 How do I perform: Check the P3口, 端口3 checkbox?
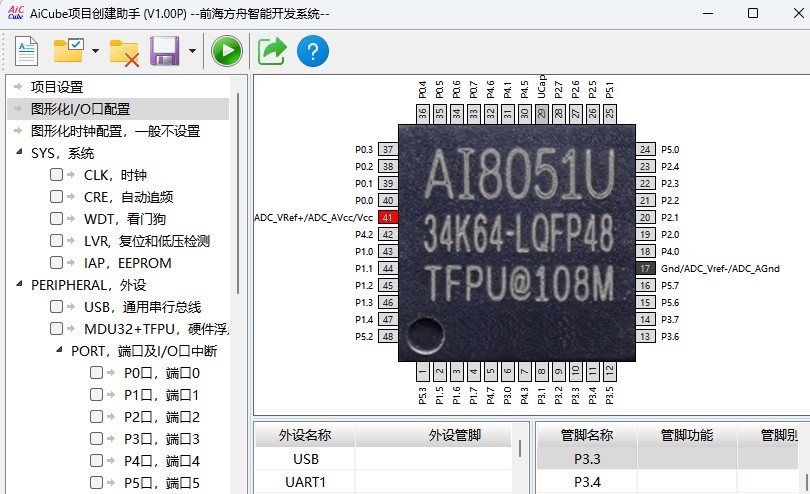coord(96,438)
